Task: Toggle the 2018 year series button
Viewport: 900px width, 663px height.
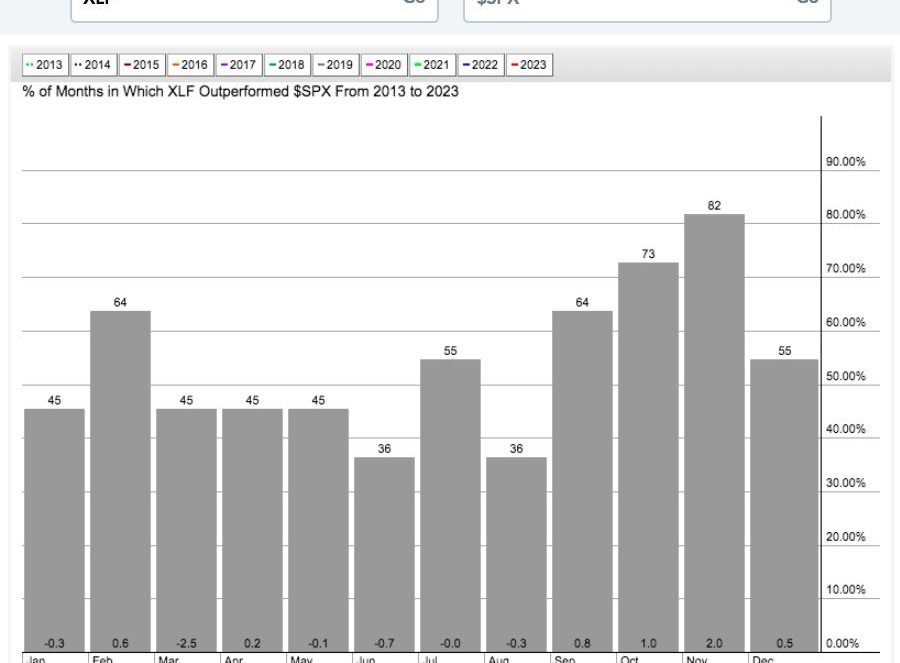Action: [288, 65]
